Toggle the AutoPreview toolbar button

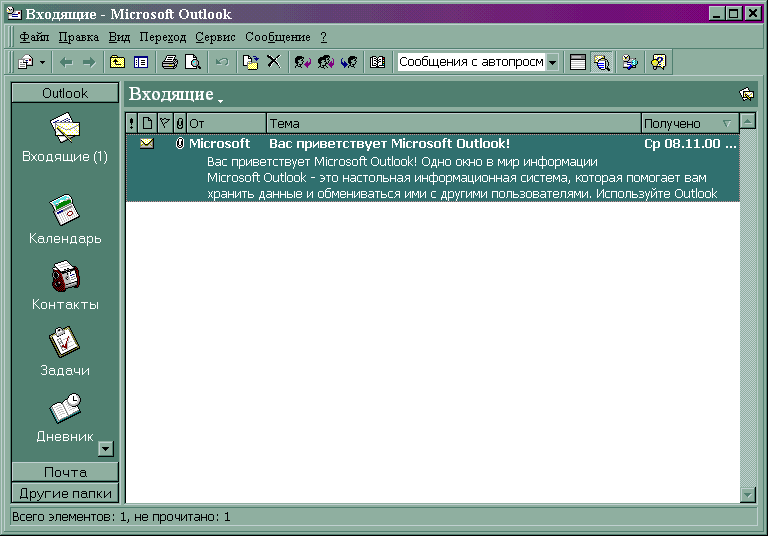tap(601, 62)
